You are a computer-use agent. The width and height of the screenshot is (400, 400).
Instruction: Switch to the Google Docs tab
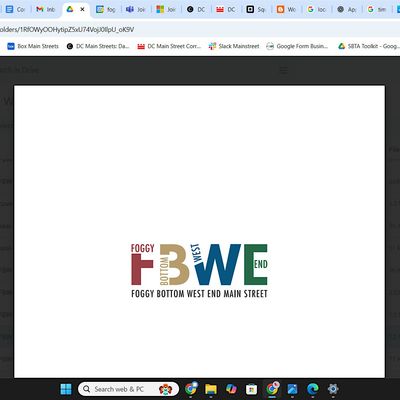(x=16, y=9)
